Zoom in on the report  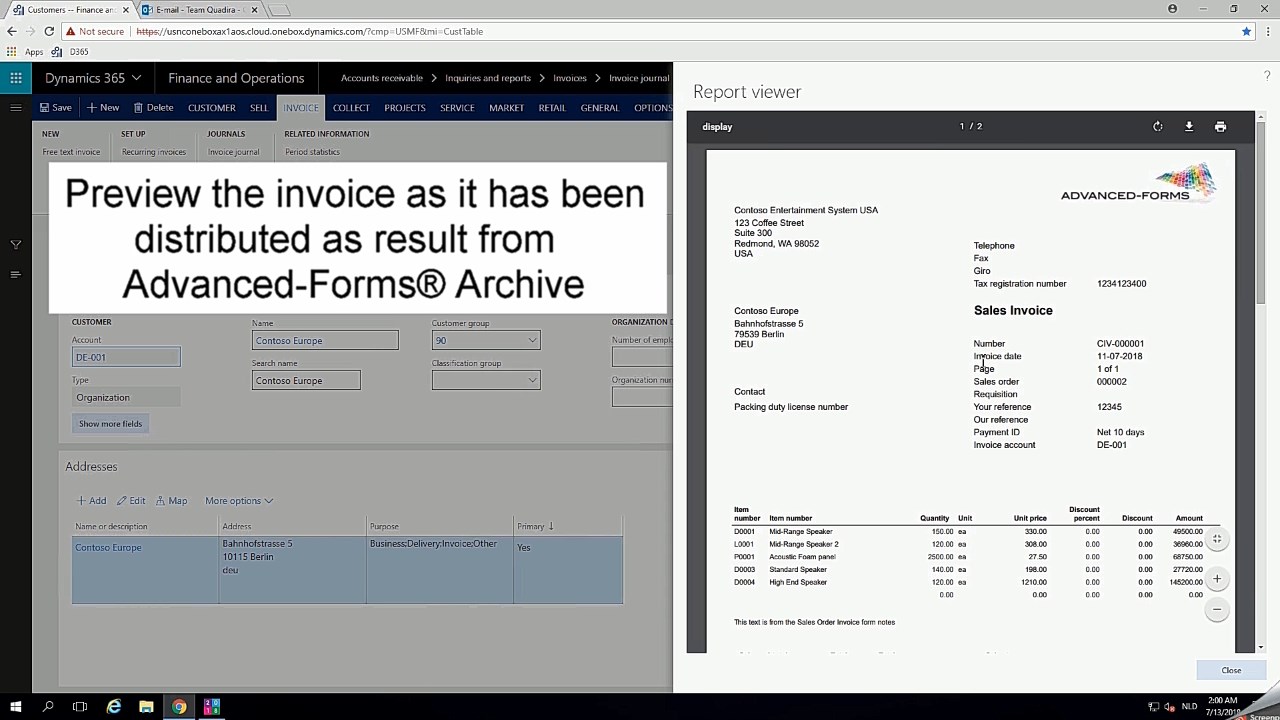[x=1217, y=579]
